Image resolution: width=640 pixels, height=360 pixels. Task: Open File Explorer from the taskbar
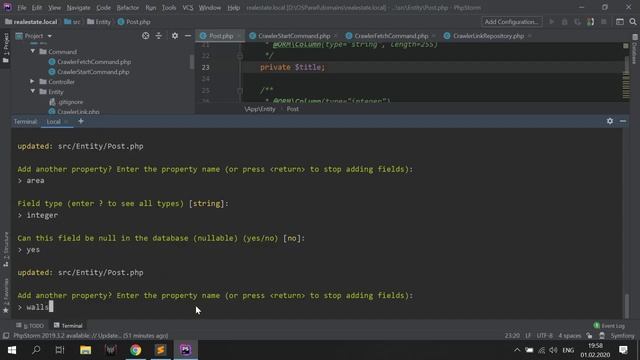coord(85,350)
